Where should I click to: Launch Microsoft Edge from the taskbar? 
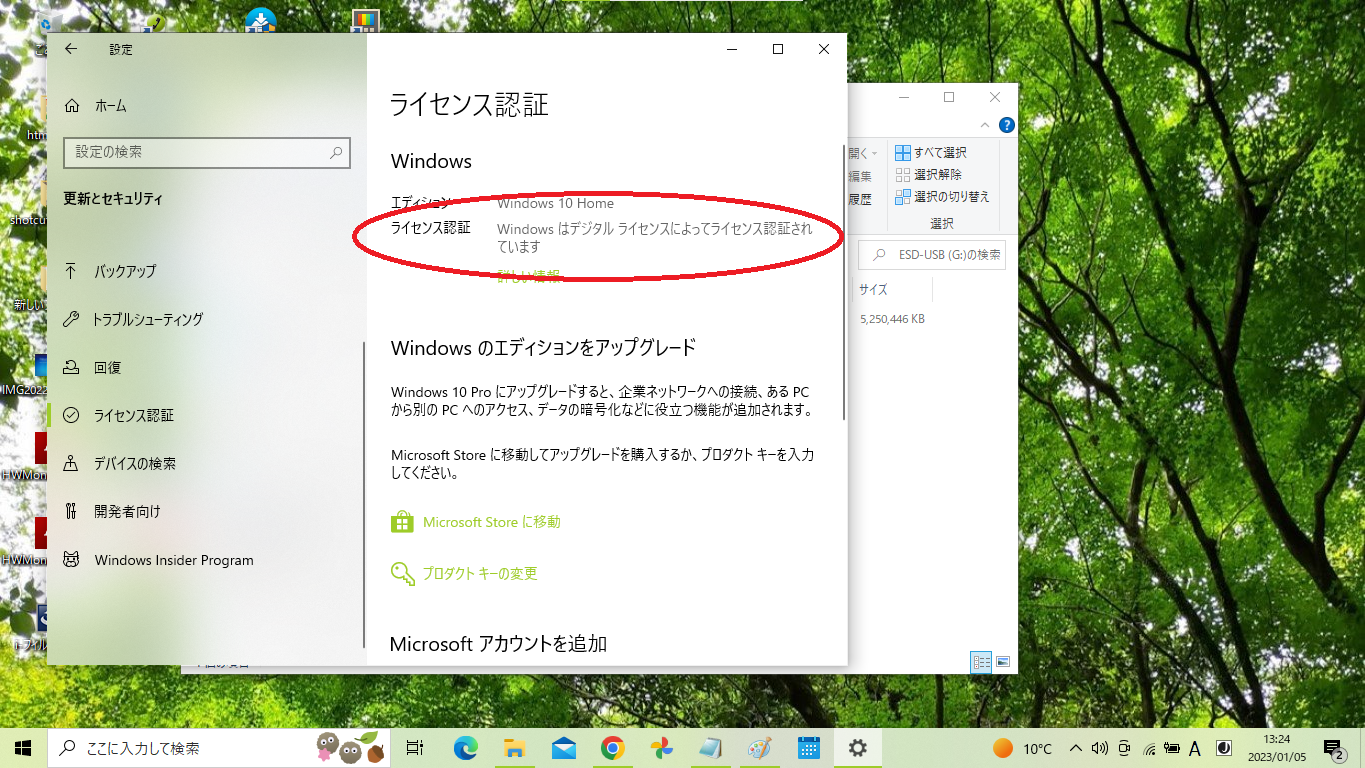[466, 748]
